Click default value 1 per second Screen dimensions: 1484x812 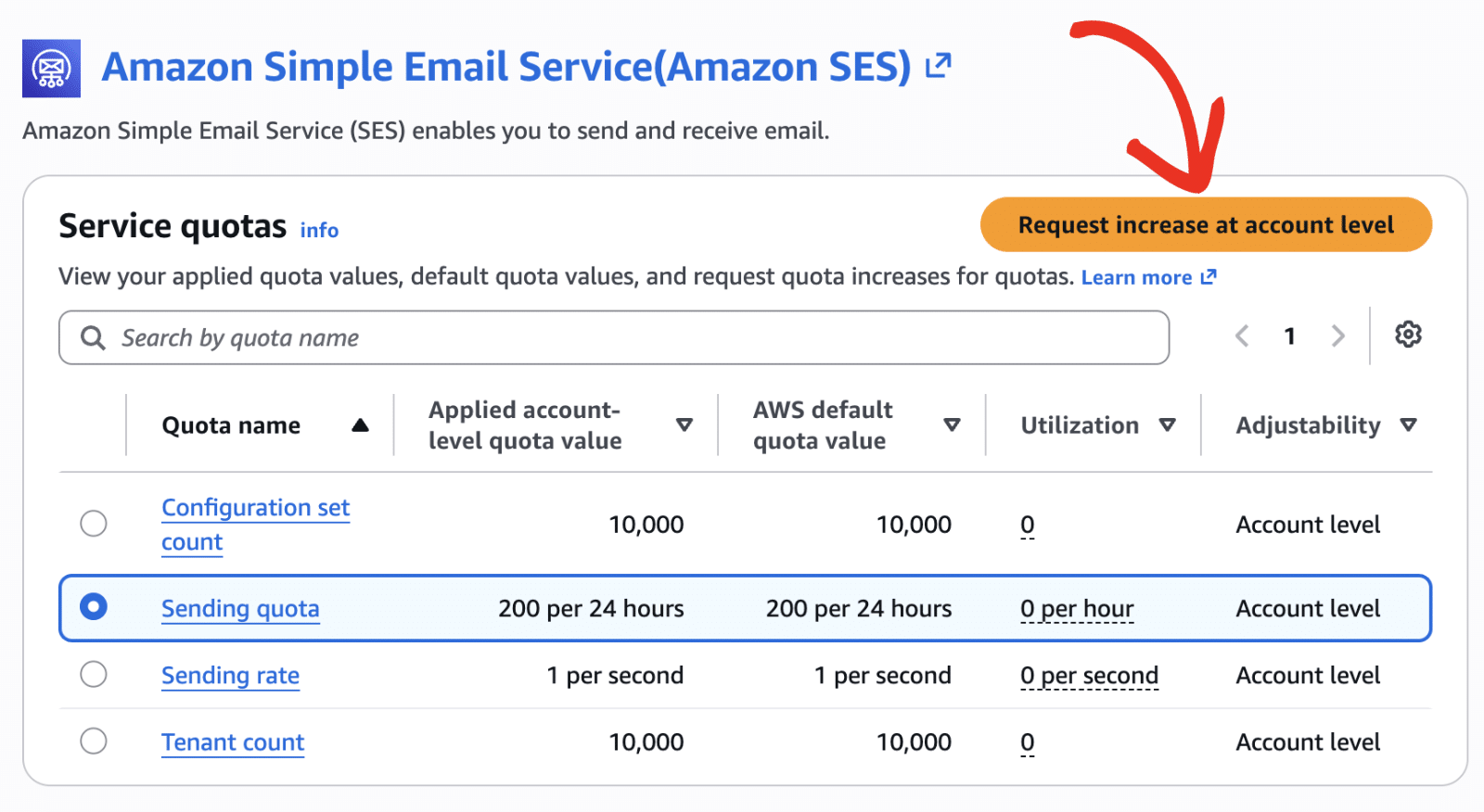pyautogui.click(x=883, y=676)
